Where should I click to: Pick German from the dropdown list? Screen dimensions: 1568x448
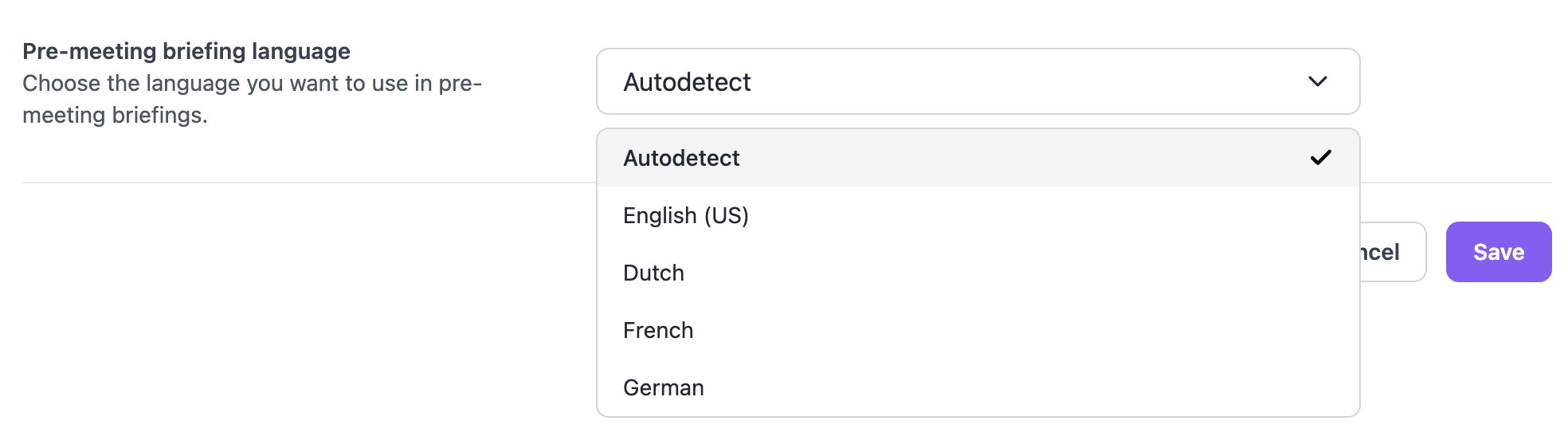(663, 387)
